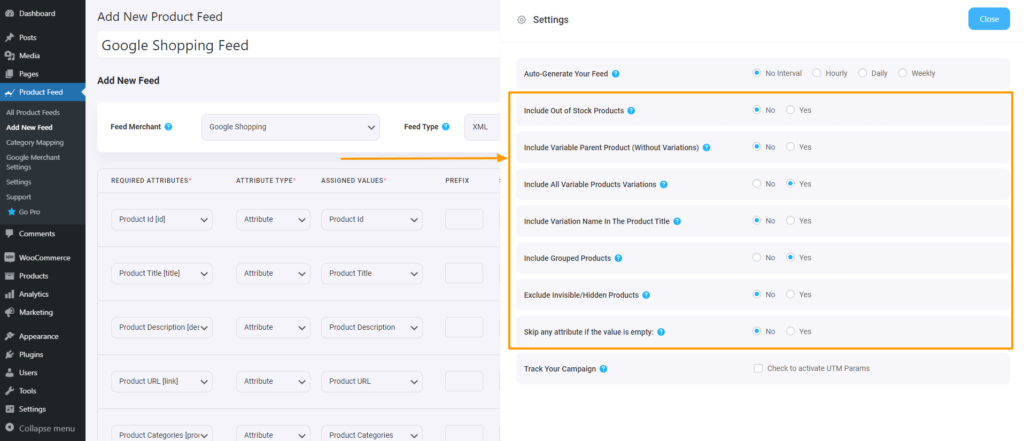Open the Feed Type XML dropdown

coord(483,127)
